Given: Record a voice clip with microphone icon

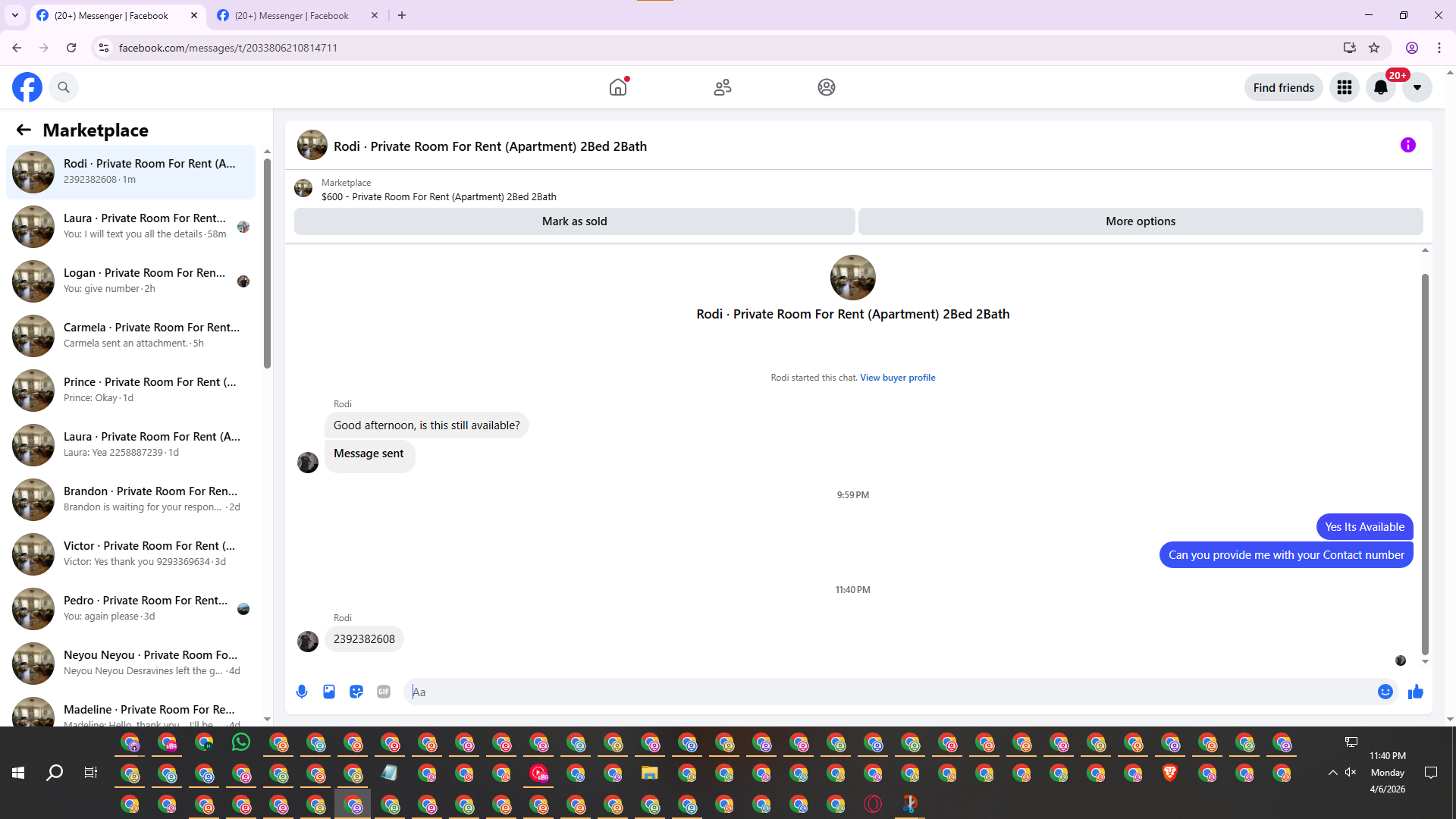Looking at the screenshot, I should click(x=302, y=692).
